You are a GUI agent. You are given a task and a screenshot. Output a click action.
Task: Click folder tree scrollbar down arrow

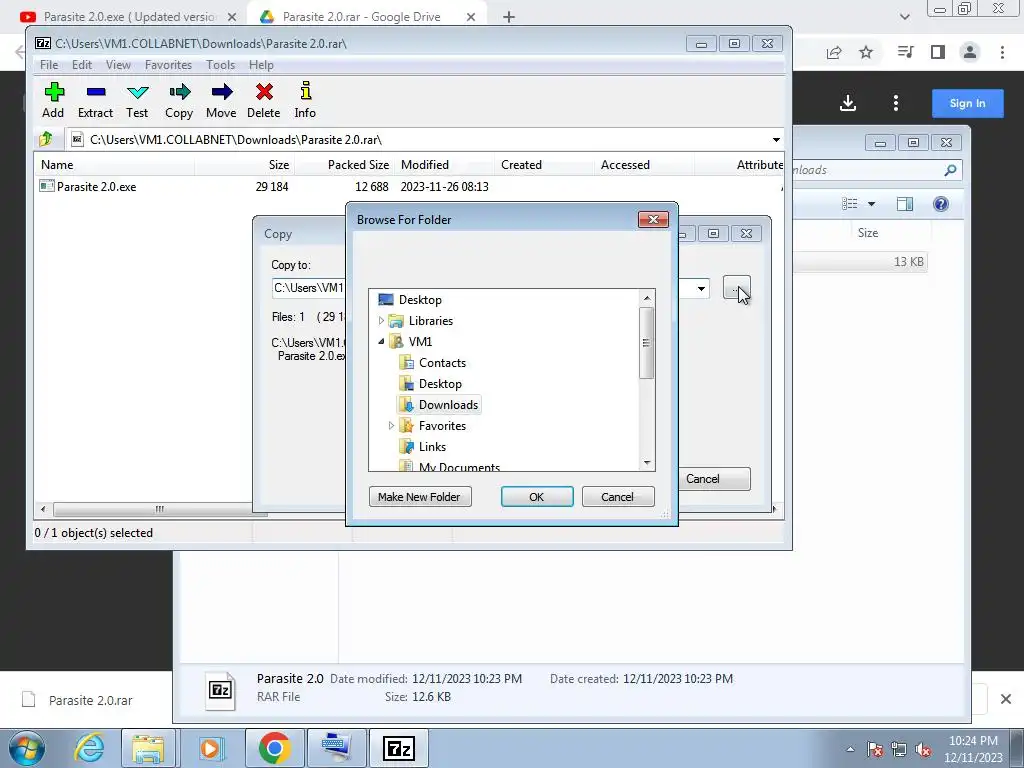pyautogui.click(x=647, y=462)
